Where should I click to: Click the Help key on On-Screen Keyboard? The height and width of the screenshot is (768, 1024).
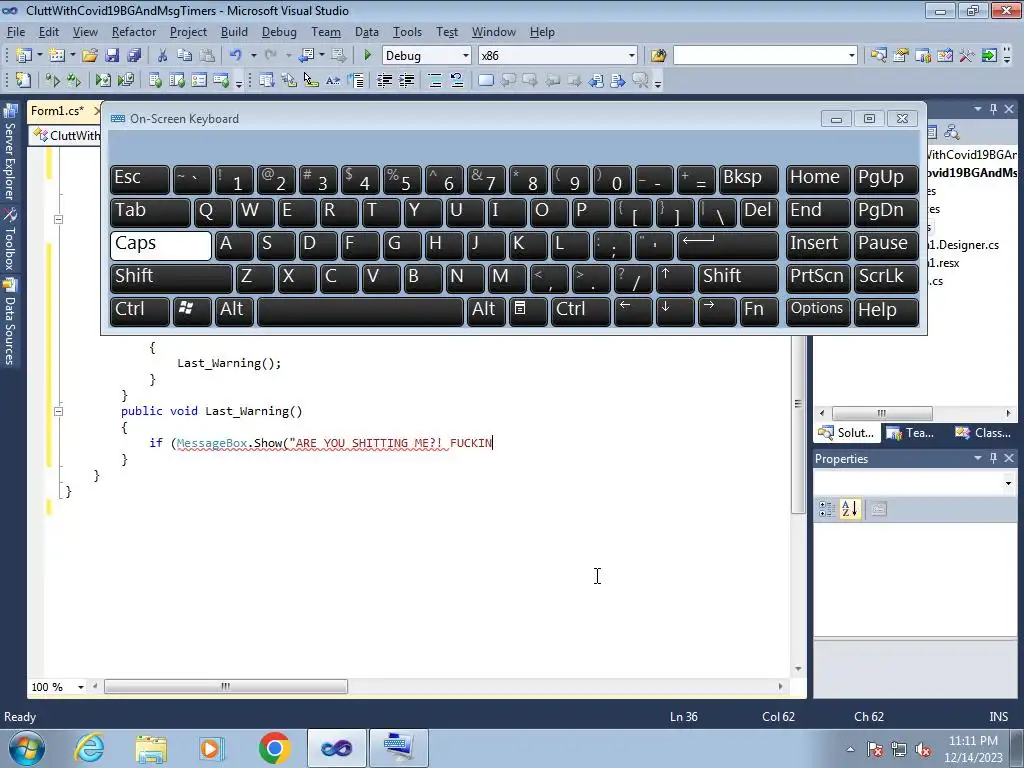[886, 311]
